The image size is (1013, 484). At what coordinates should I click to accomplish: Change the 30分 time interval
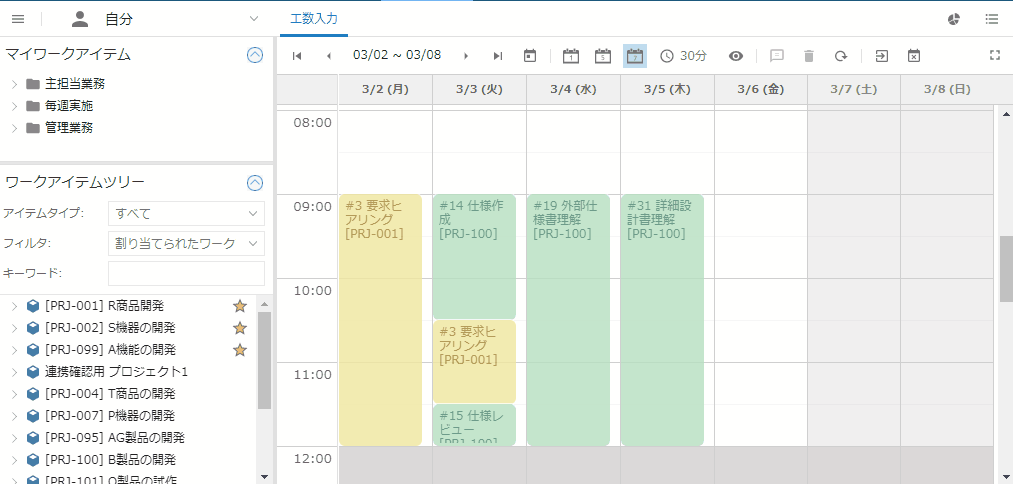click(684, 56)
